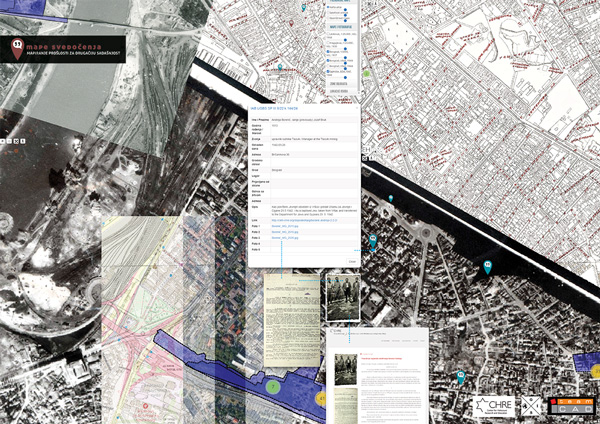Click the teal map marker near the top center
The height and width of the screenshot is (424, 600).
pyautogui.click(x=304, y=7)
